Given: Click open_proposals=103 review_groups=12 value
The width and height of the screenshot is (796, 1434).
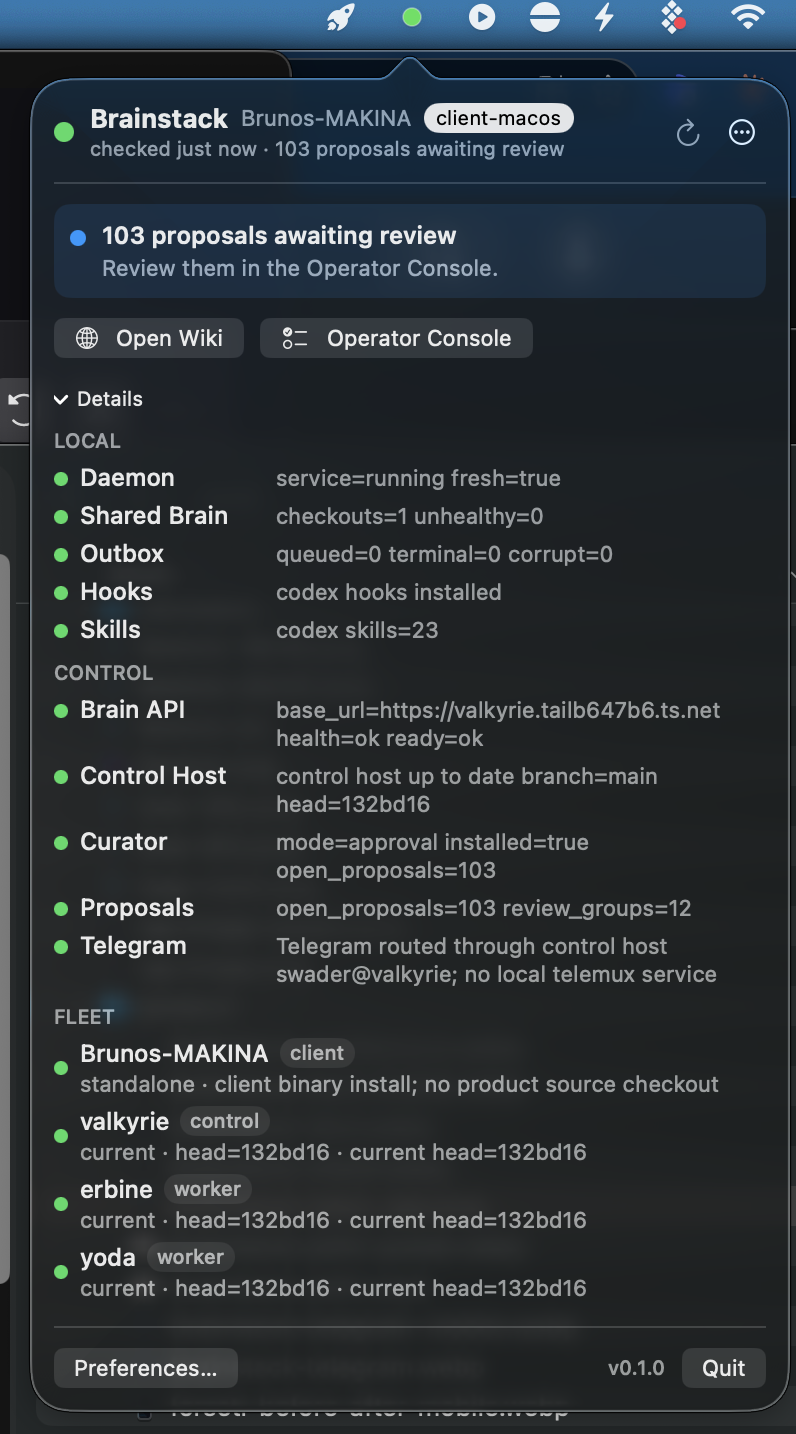Looking at the screenshot, I should tap(484, 908).
